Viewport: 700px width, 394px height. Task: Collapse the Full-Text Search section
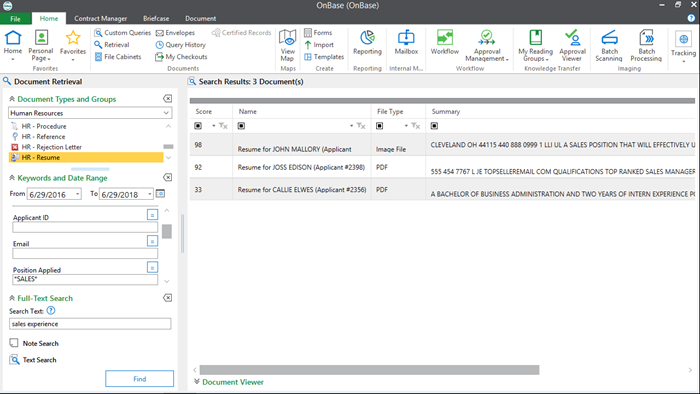pyautogui.click(x=12, y=298)
